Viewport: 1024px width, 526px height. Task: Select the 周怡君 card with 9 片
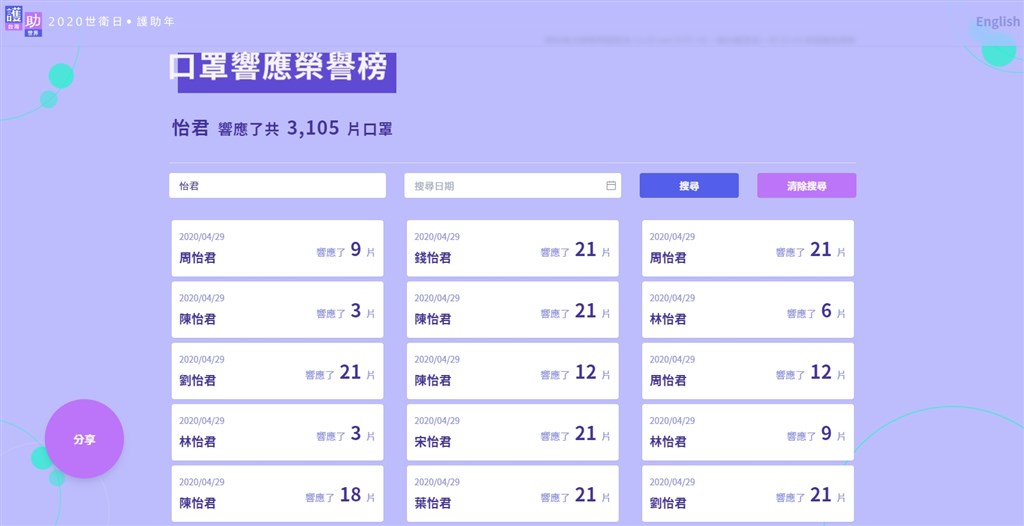tap(278, 248)
